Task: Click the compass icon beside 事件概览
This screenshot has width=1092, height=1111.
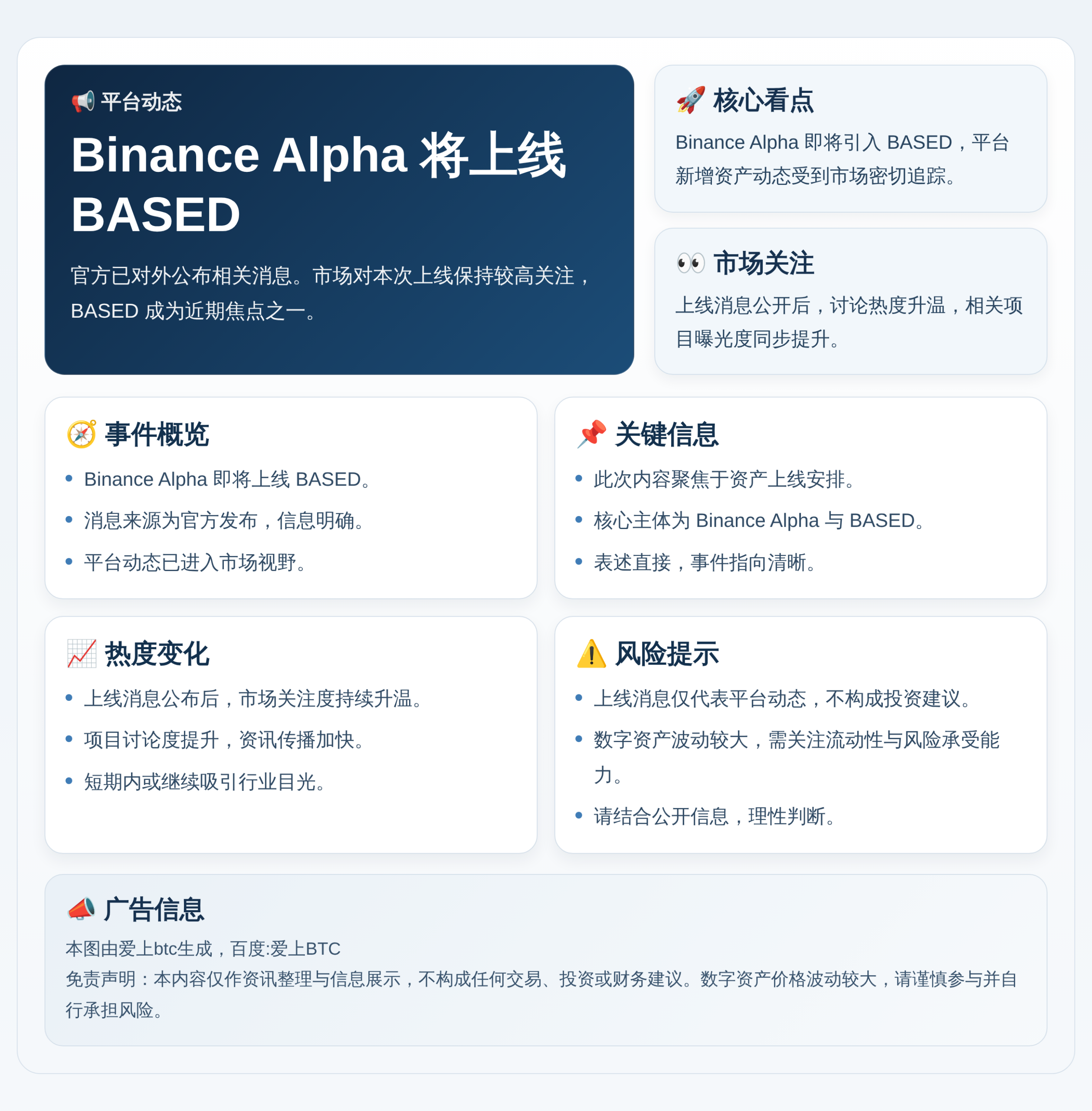Action: tap(82, 434)
